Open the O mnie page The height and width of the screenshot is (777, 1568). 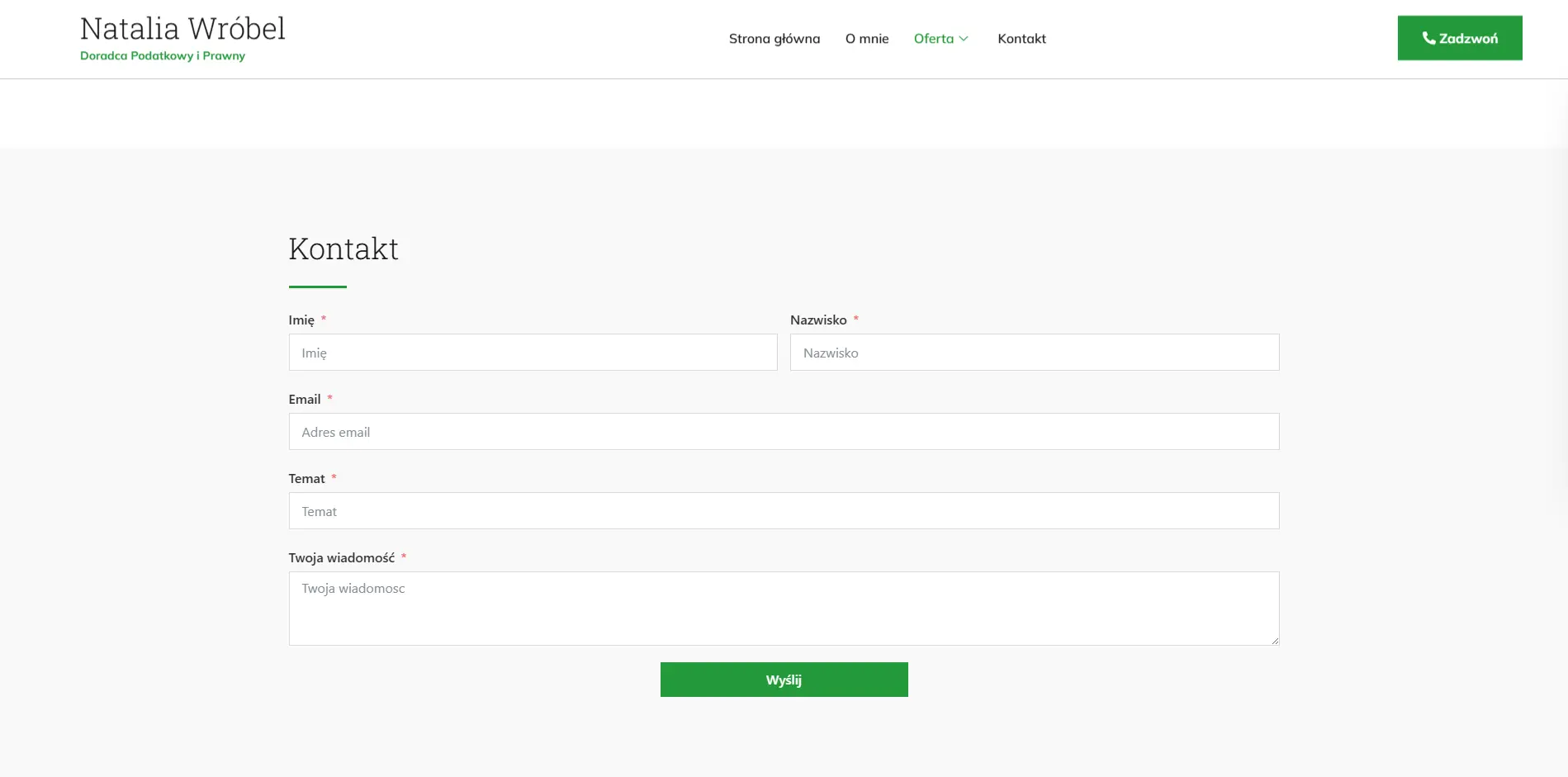(x=866, y=39)
